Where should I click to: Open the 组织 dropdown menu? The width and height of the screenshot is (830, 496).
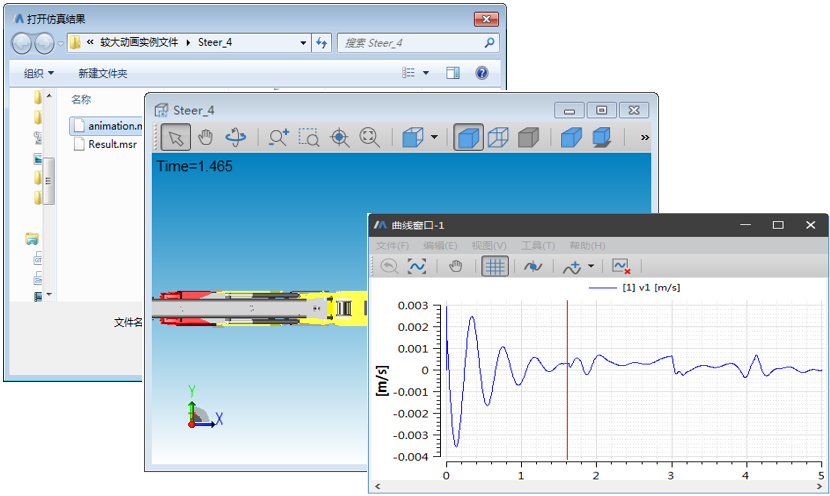pyautogui.click(x=39, y=73)
